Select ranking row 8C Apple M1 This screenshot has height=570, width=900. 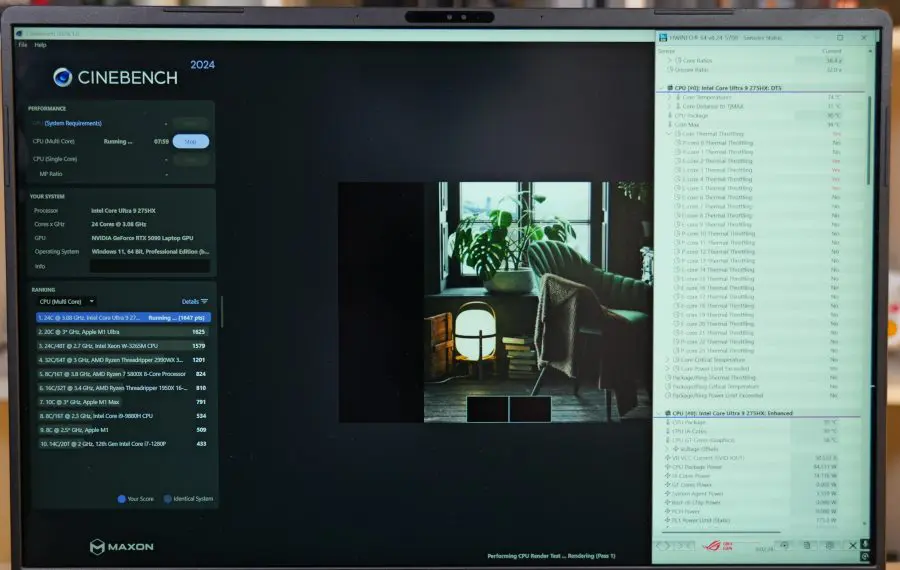pos(122,430)
